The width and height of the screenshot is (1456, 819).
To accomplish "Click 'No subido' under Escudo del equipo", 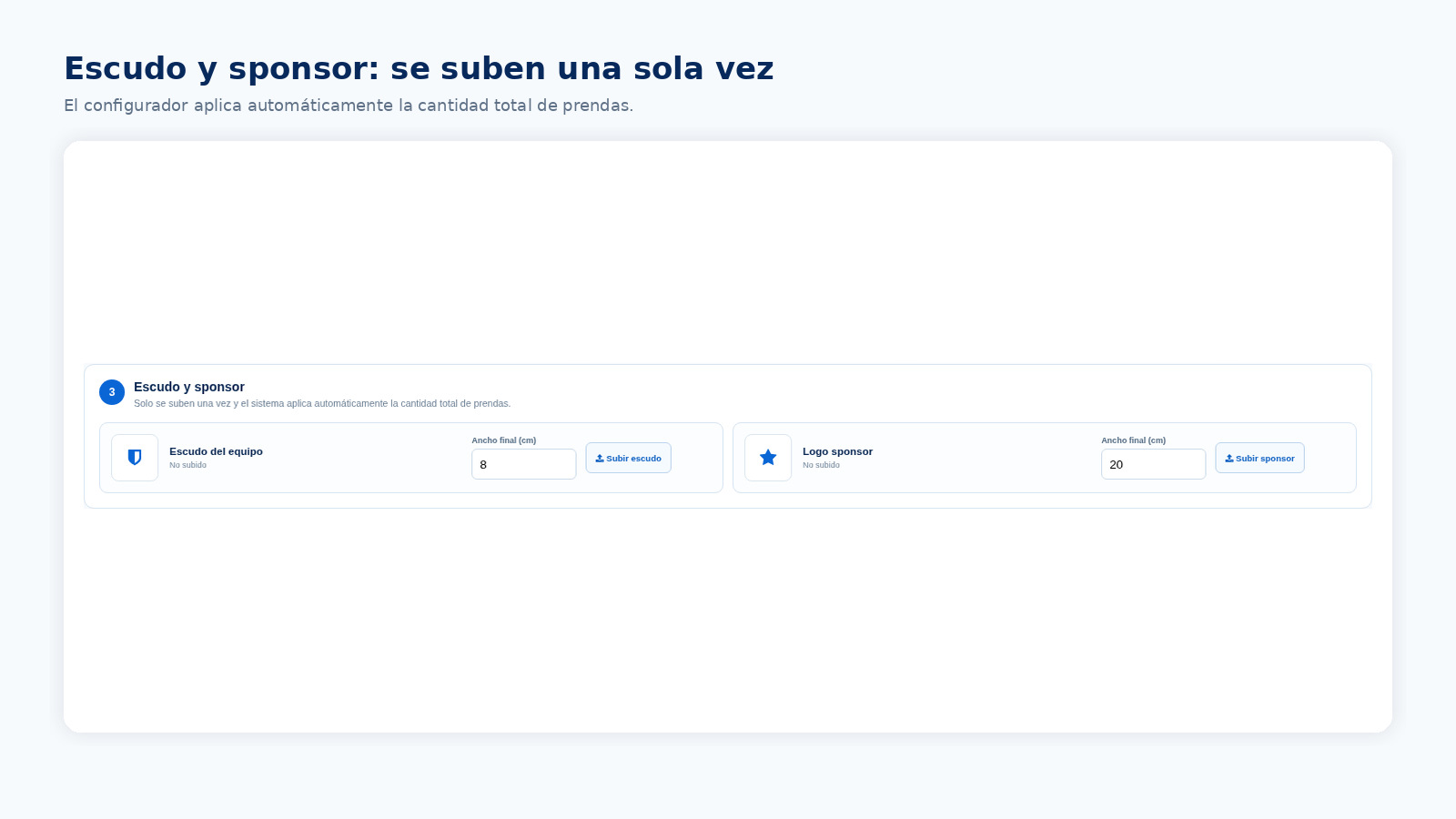I will click(x=187, y=465).
